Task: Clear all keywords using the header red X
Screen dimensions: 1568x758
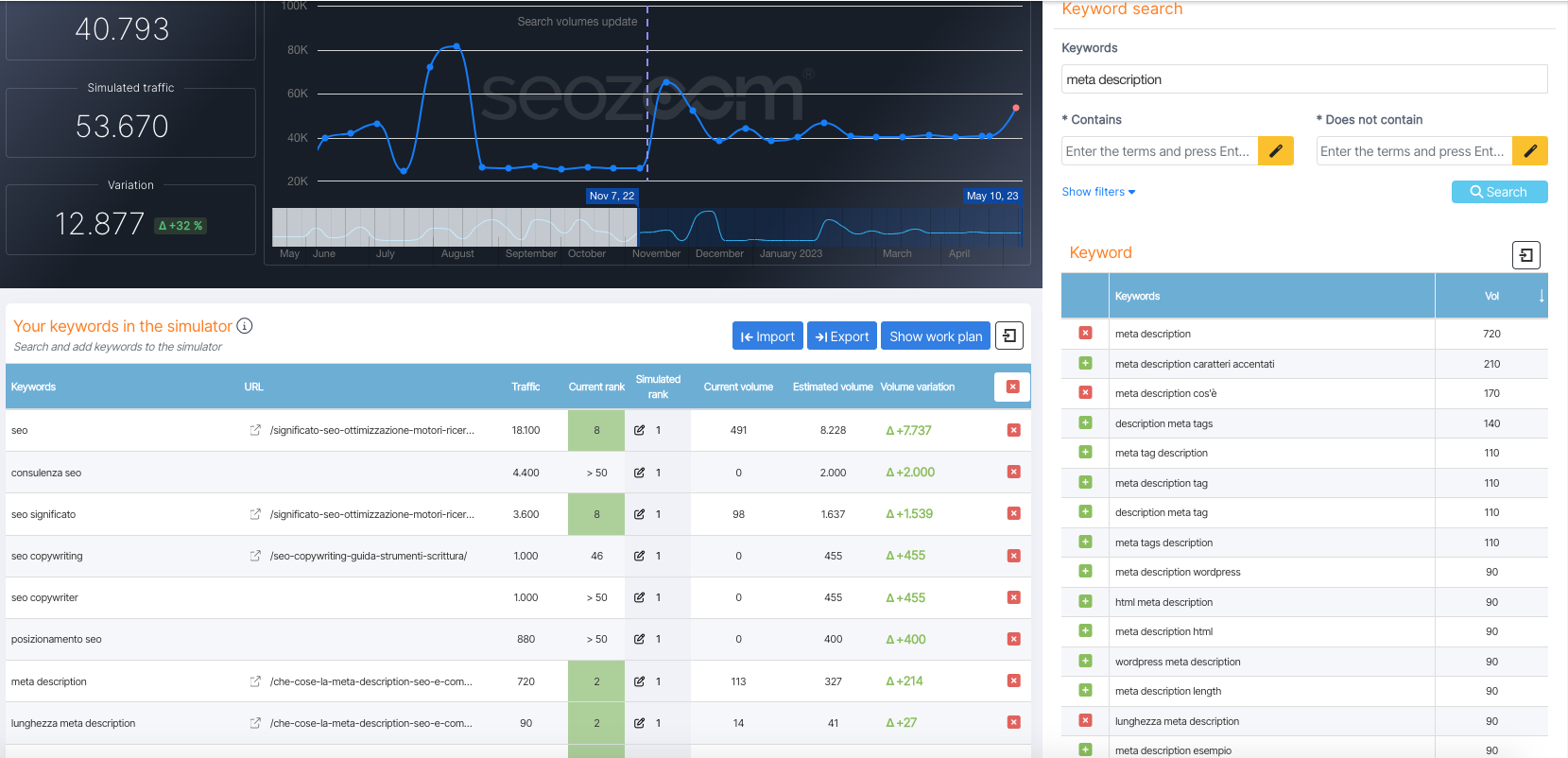Action: pos(1012,387)
